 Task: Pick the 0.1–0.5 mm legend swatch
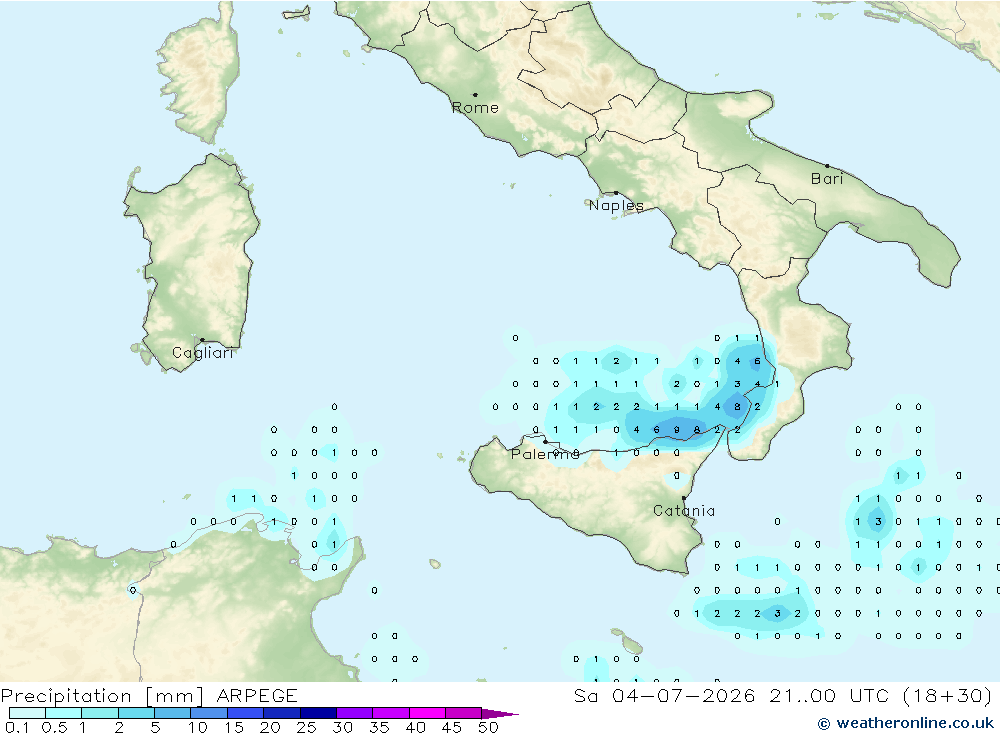[x=27, y=713]
